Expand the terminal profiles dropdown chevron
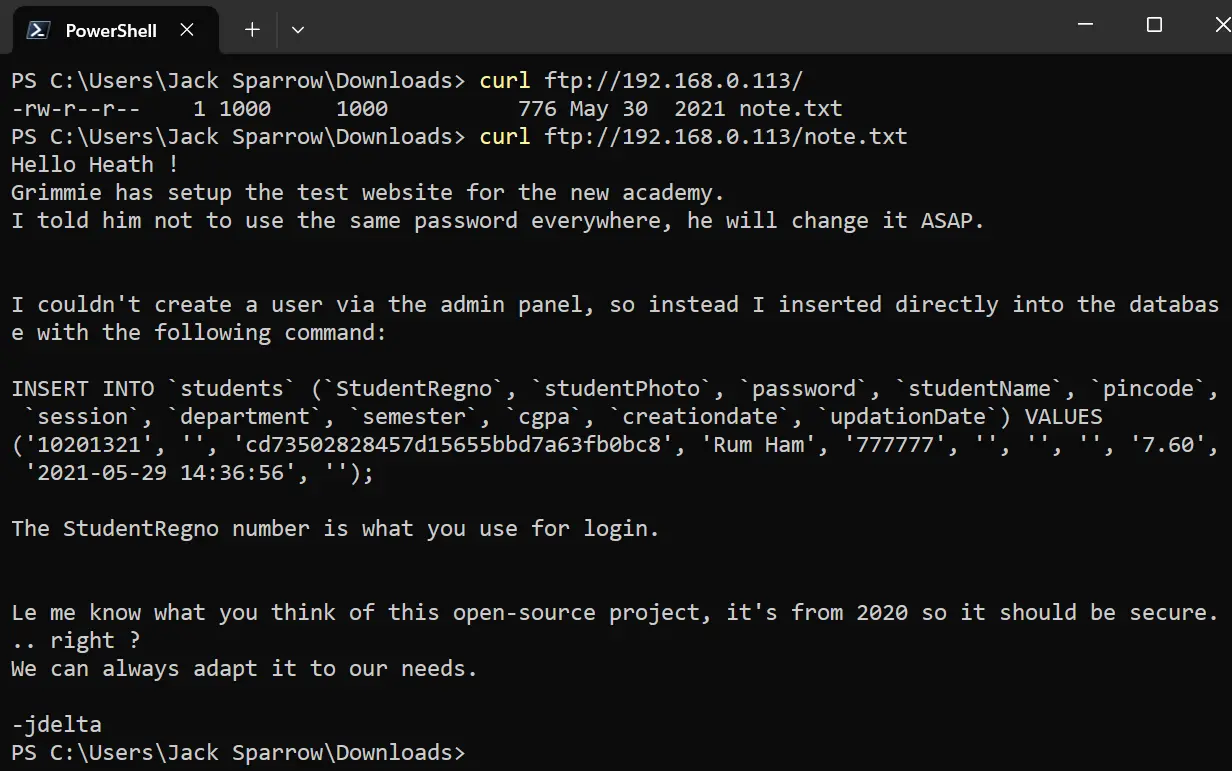 click(297, 30)
